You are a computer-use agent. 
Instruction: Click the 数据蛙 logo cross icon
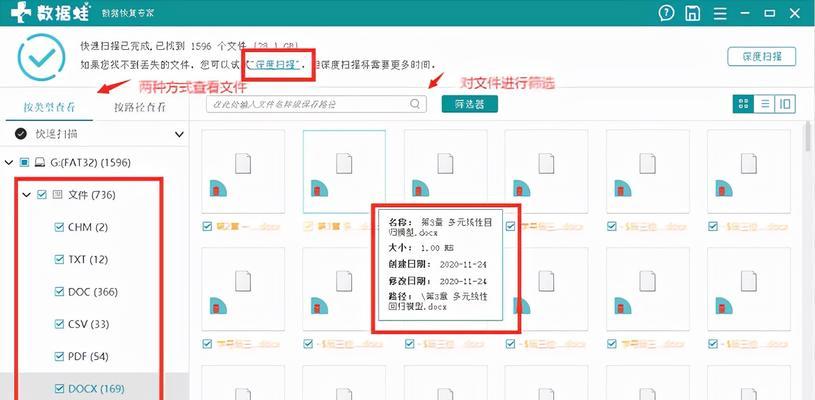21,11
